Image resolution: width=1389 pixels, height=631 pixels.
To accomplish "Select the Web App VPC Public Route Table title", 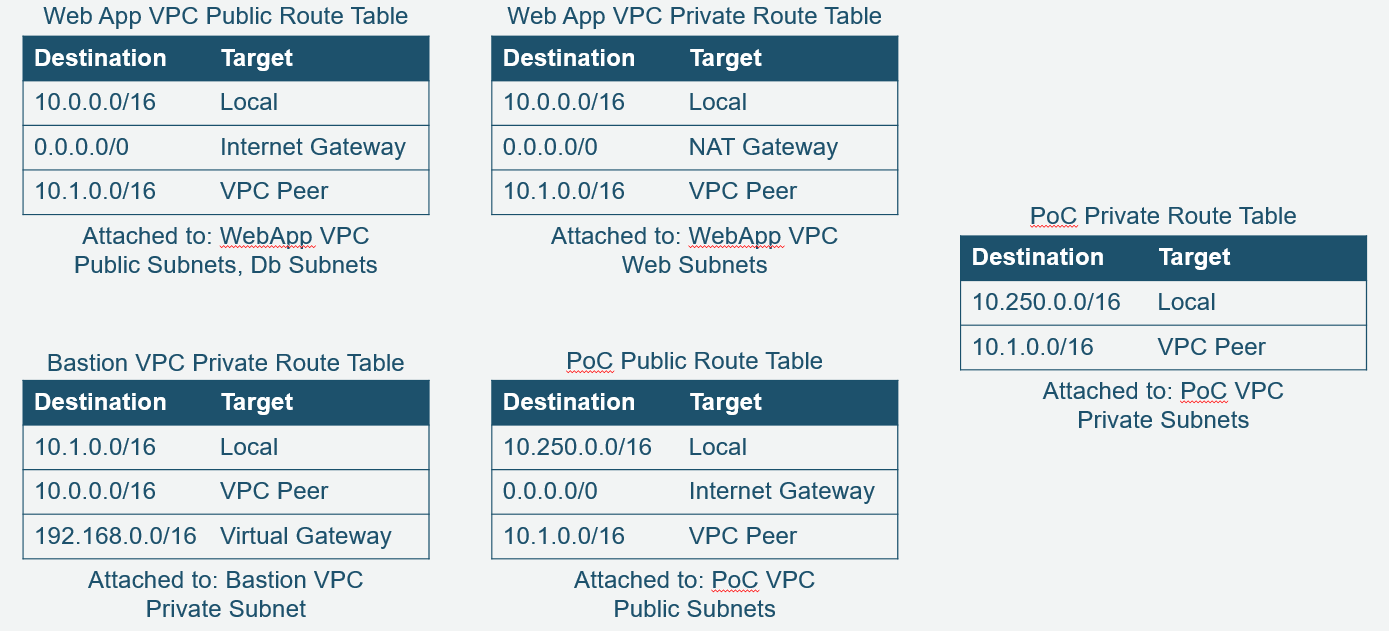I will [227, 16].
